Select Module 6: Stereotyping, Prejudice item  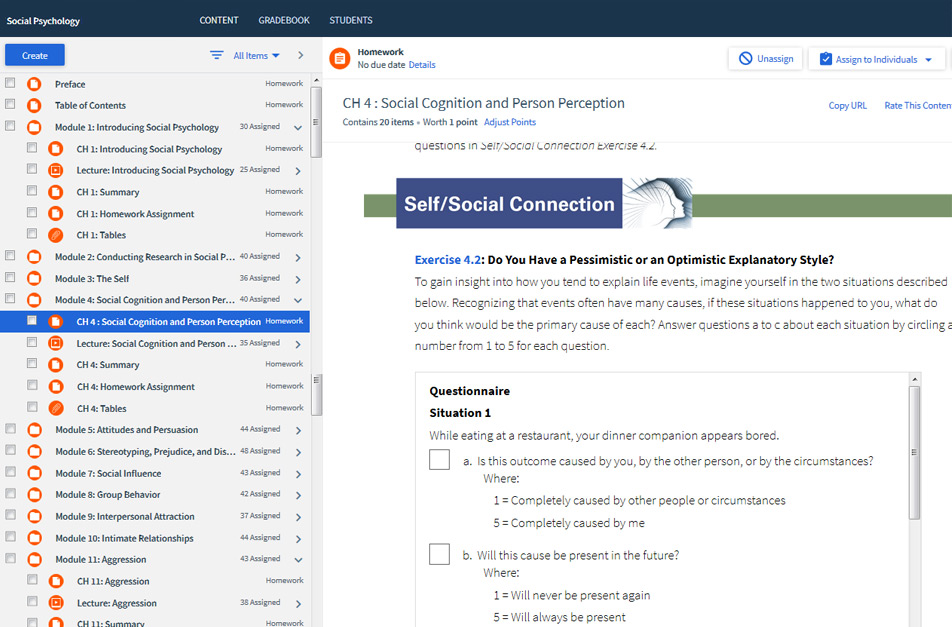145,452
